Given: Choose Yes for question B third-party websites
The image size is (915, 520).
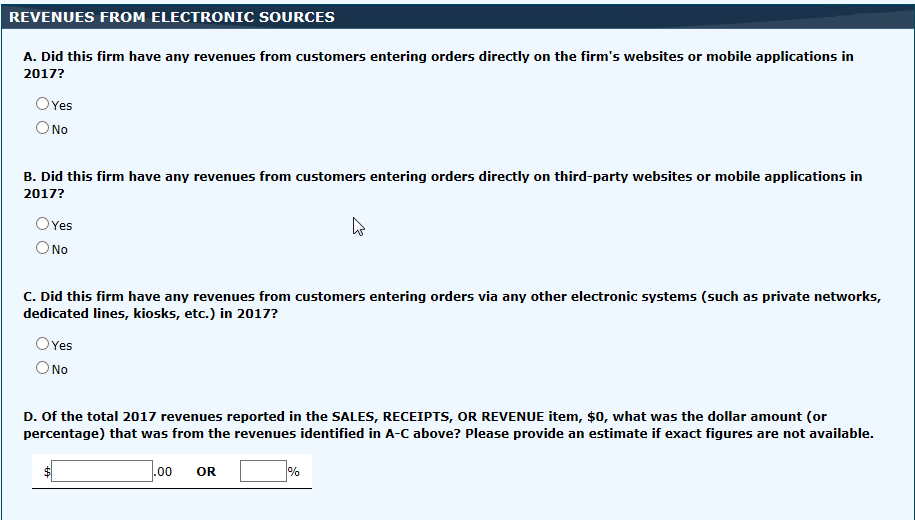Looking at the screenshot, I should click(x=42, y=224).
